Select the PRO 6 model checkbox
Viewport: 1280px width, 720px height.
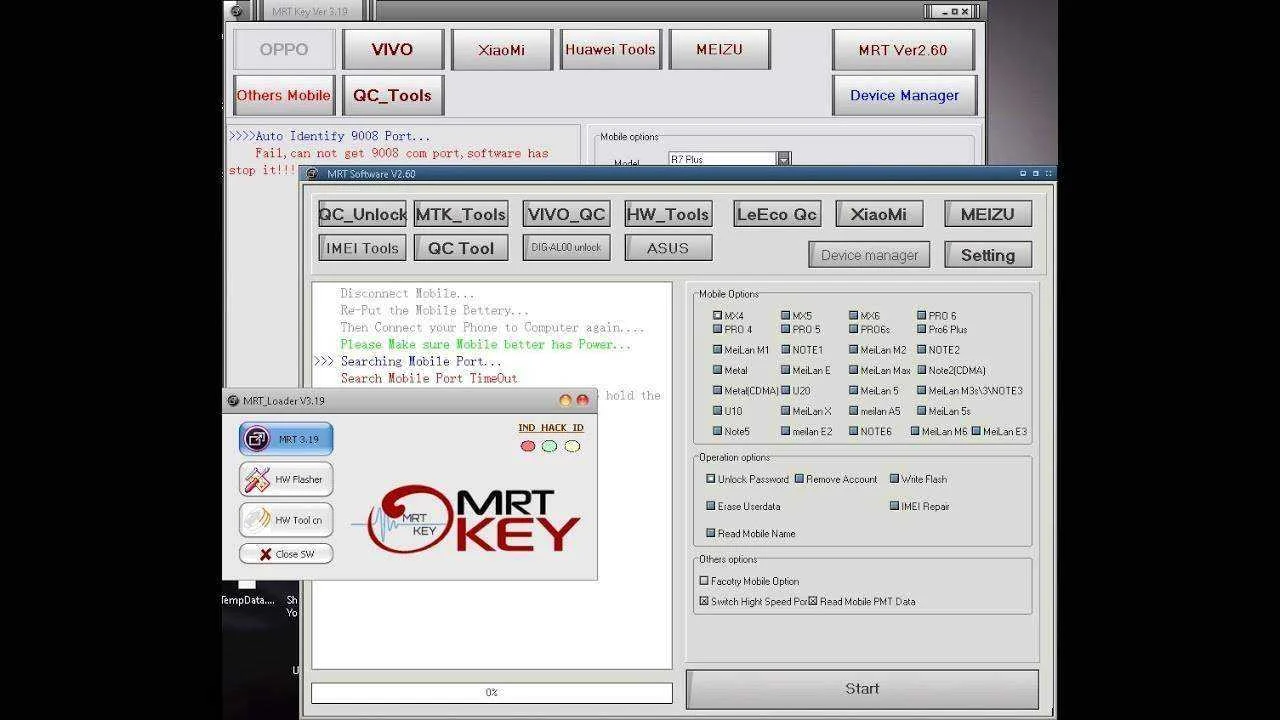click(x=921, y=315)
